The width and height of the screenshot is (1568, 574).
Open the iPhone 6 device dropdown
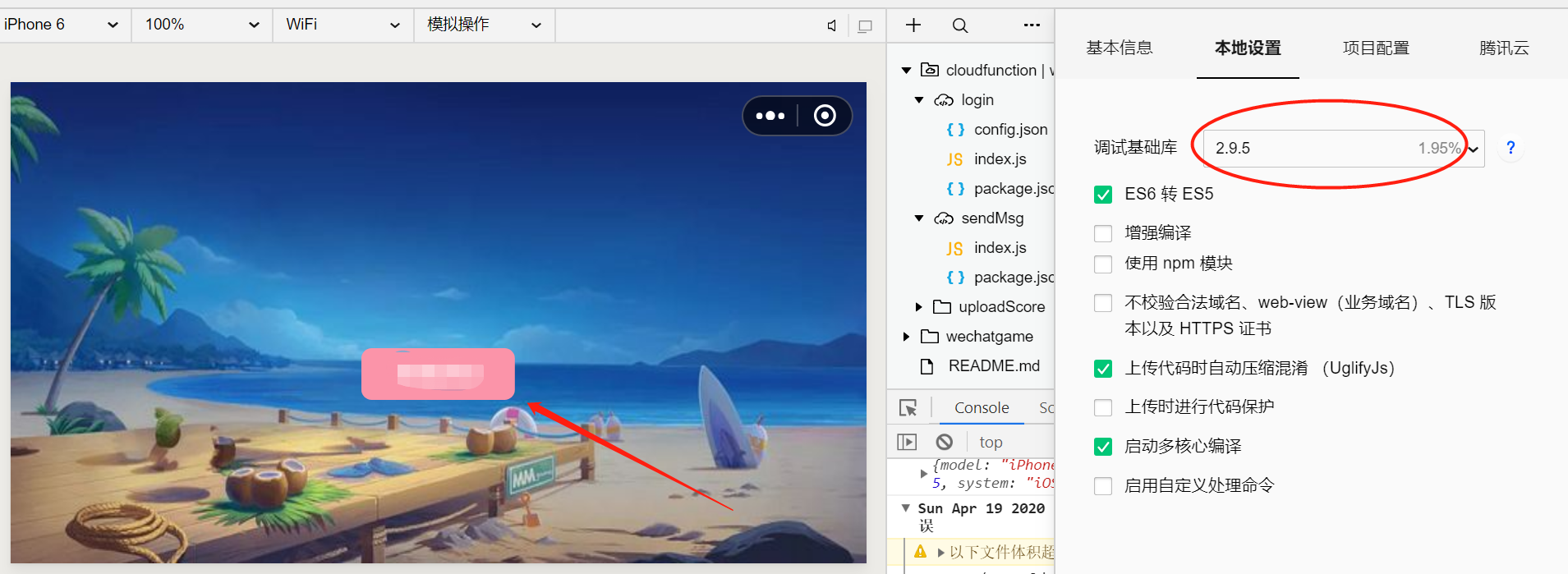[x=64, y=25]
